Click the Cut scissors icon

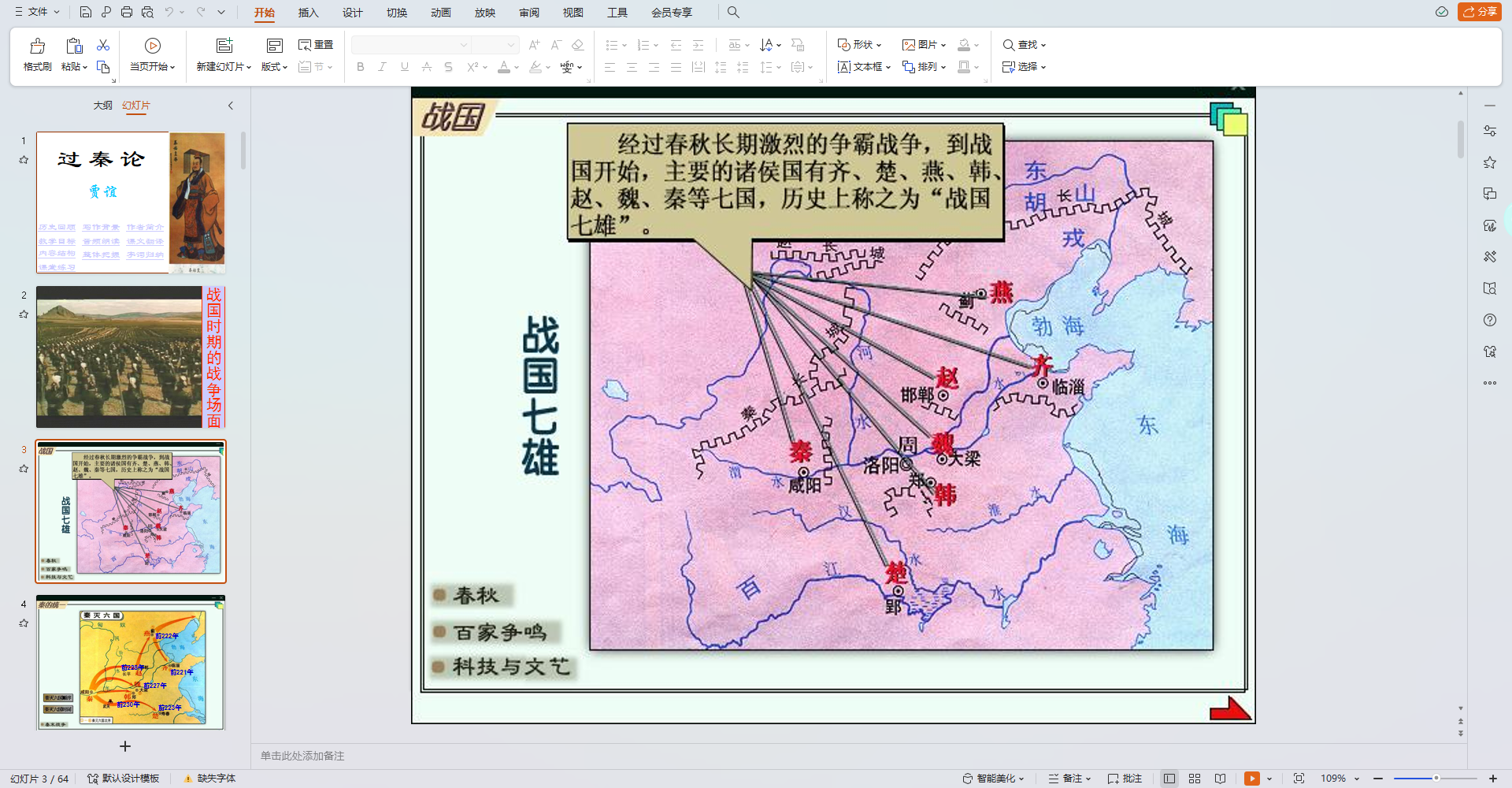point(103,45)
